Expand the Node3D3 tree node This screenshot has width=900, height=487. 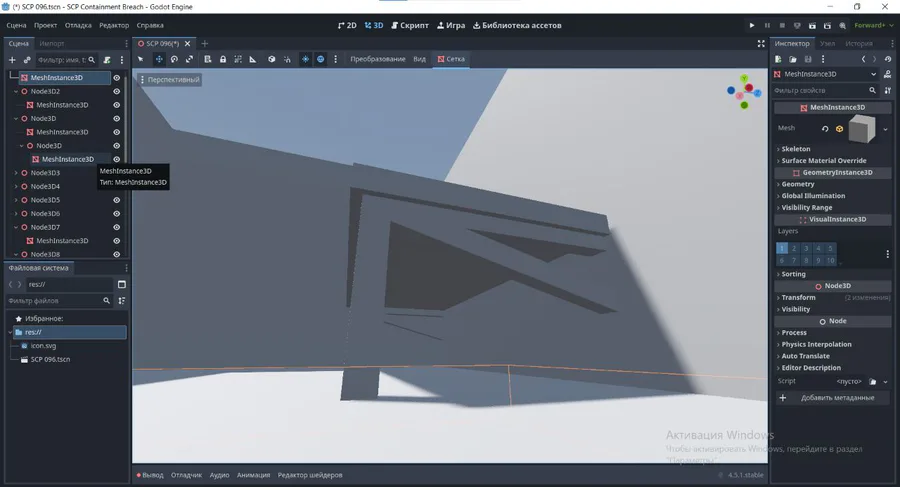(x=16, y=173)
